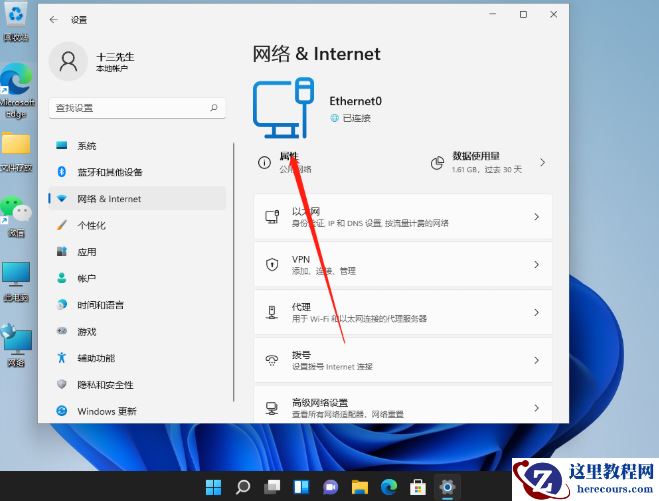
Task: Open 系统 settings category
Action: coord(137,146)
